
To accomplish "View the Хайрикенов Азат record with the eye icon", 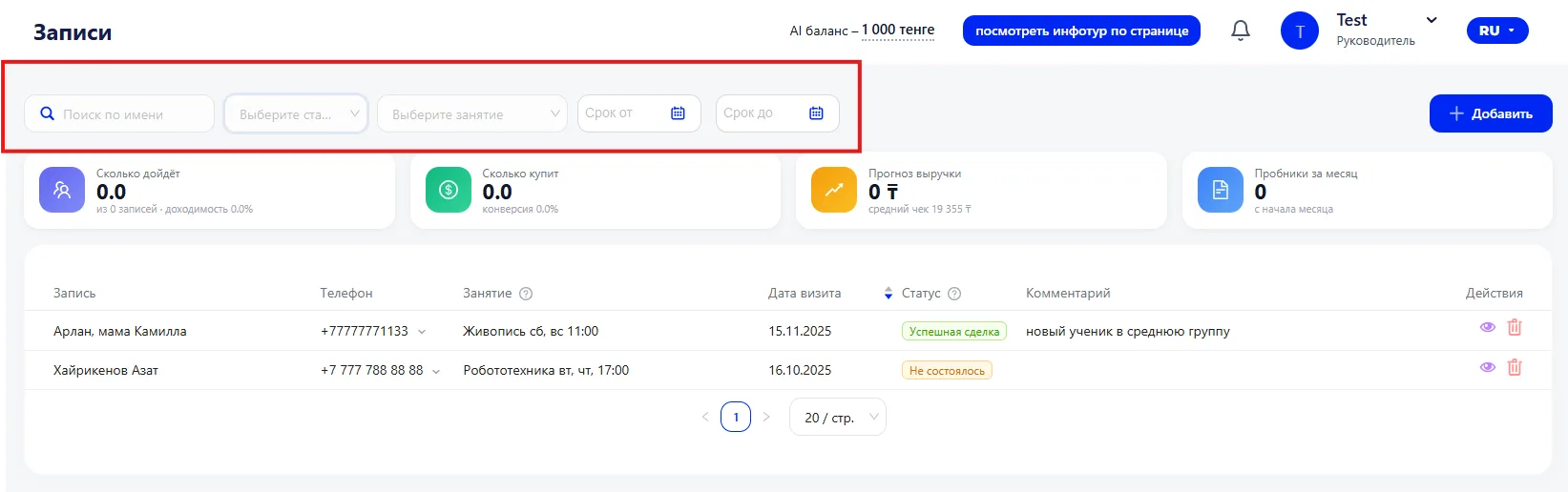I will click(x=1487, y=367).
